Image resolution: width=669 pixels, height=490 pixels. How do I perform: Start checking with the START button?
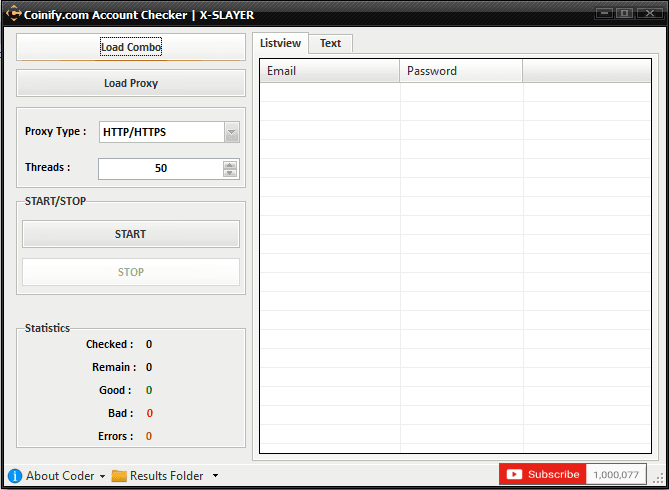(131, 234)
